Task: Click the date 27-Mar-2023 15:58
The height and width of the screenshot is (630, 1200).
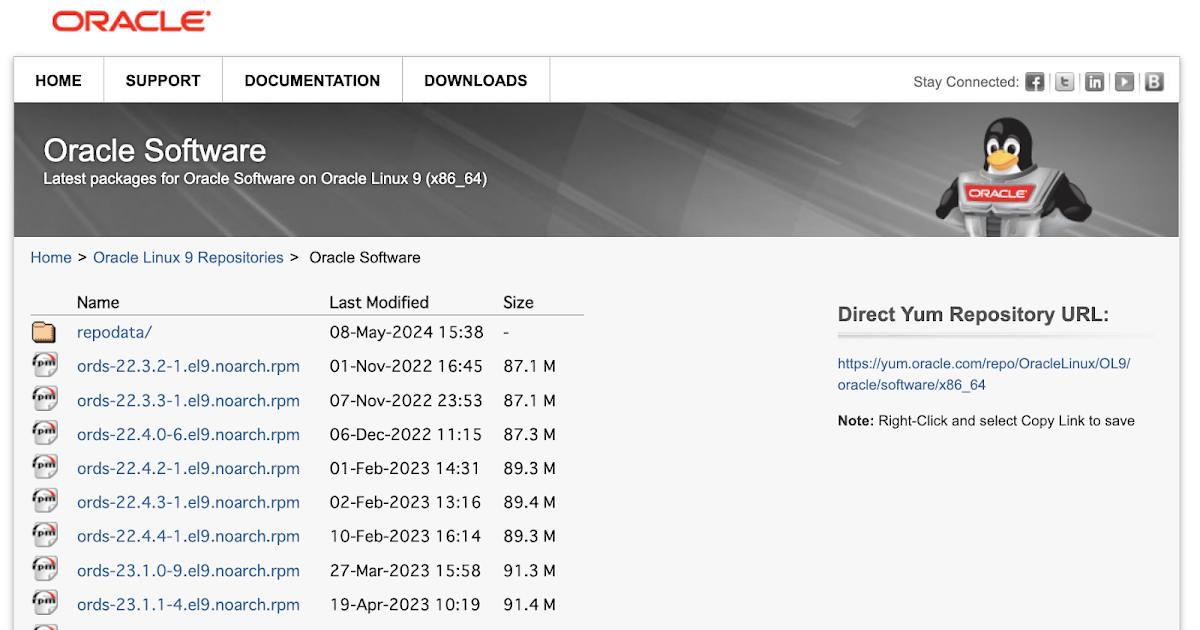Action: pos(405,571)
